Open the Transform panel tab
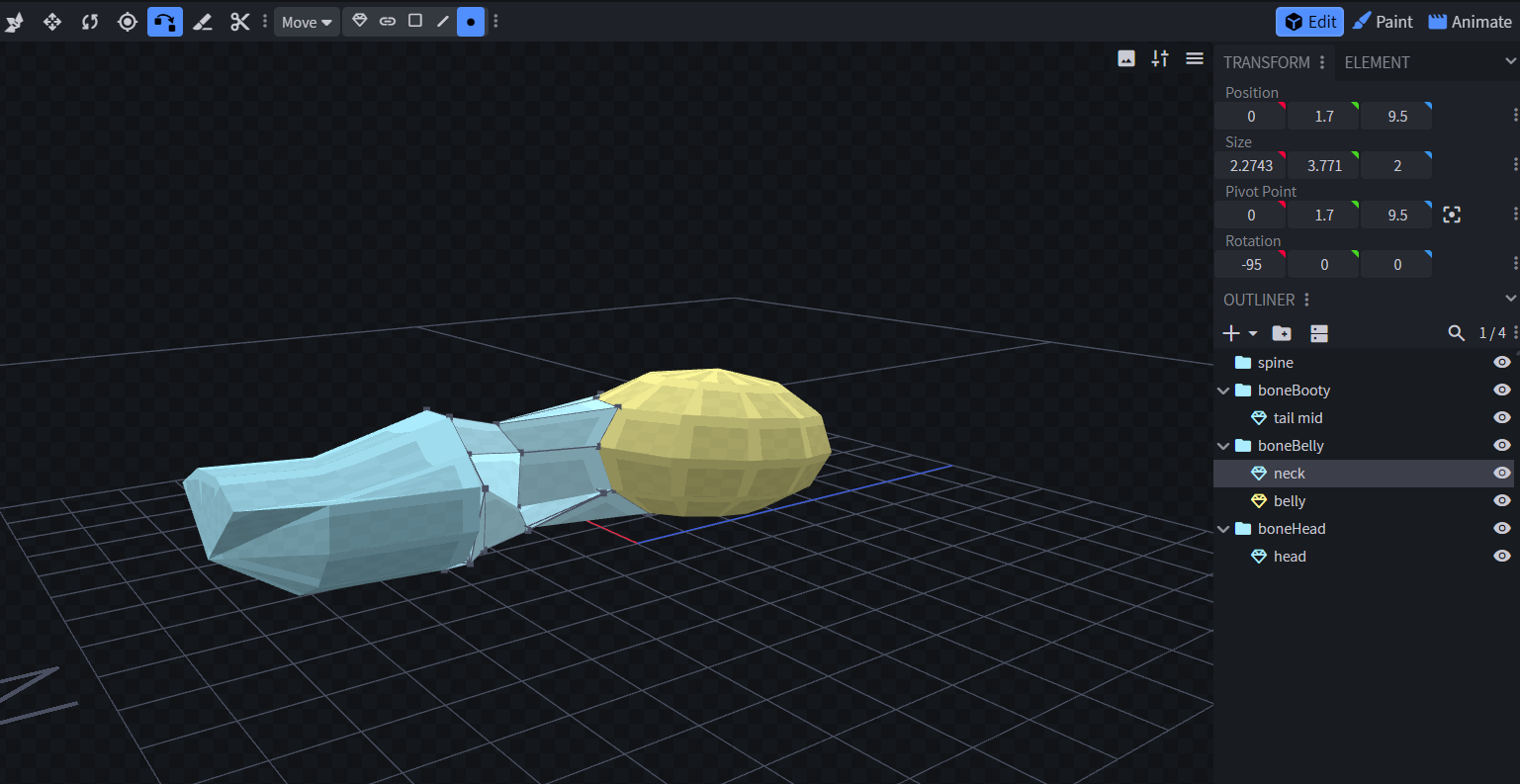The image size is (1520, 784). (1267, 62)
